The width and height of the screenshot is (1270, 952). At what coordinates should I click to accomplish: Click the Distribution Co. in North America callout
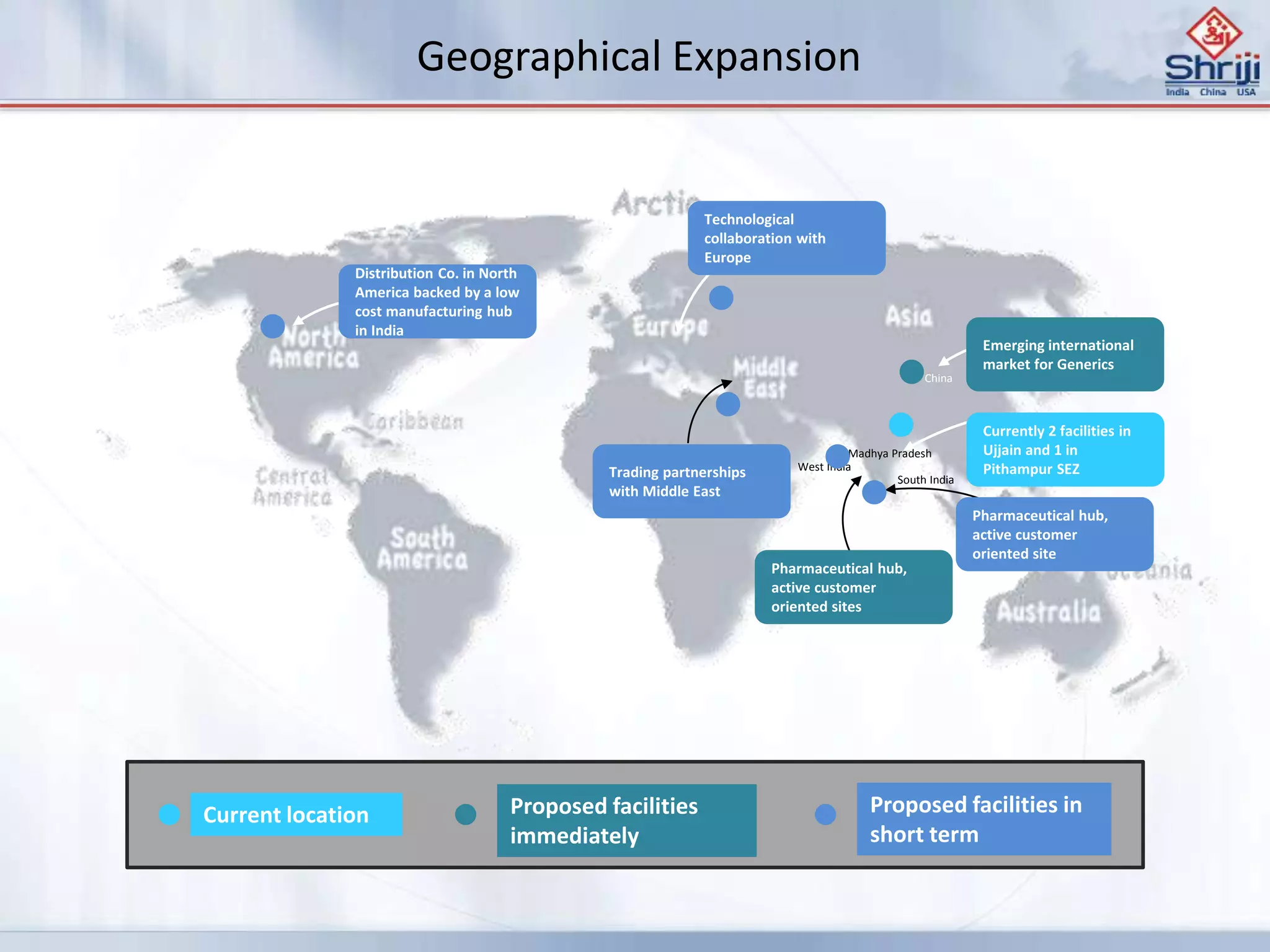(x=437, y=301)
